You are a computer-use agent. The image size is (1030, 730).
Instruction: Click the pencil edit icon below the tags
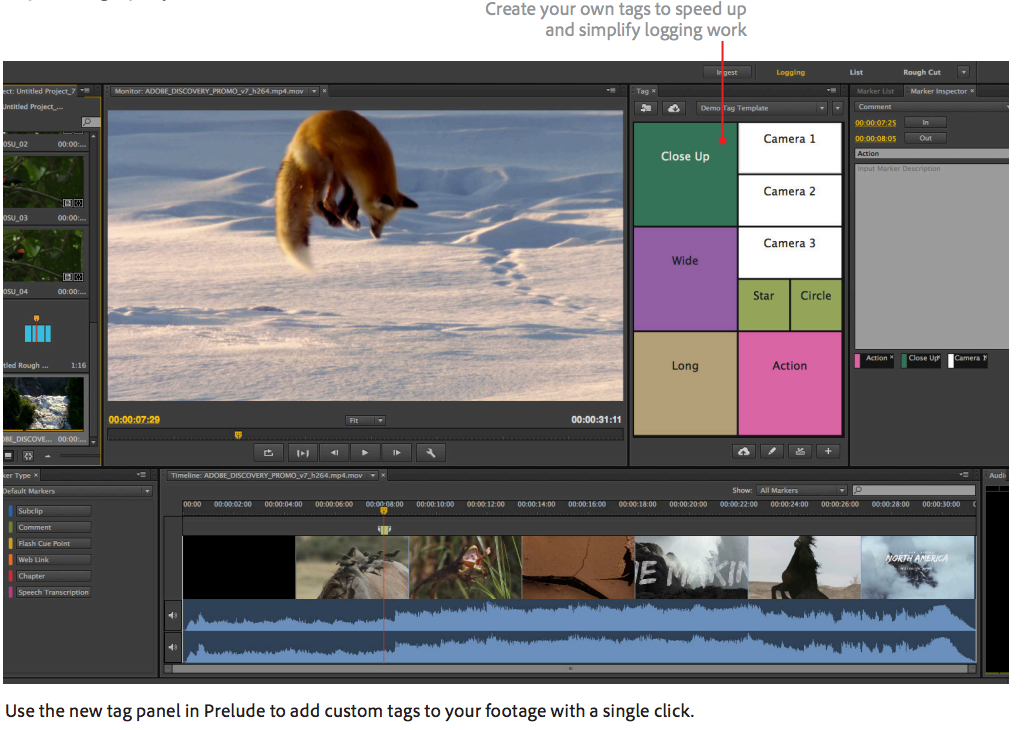click(772, 452)
